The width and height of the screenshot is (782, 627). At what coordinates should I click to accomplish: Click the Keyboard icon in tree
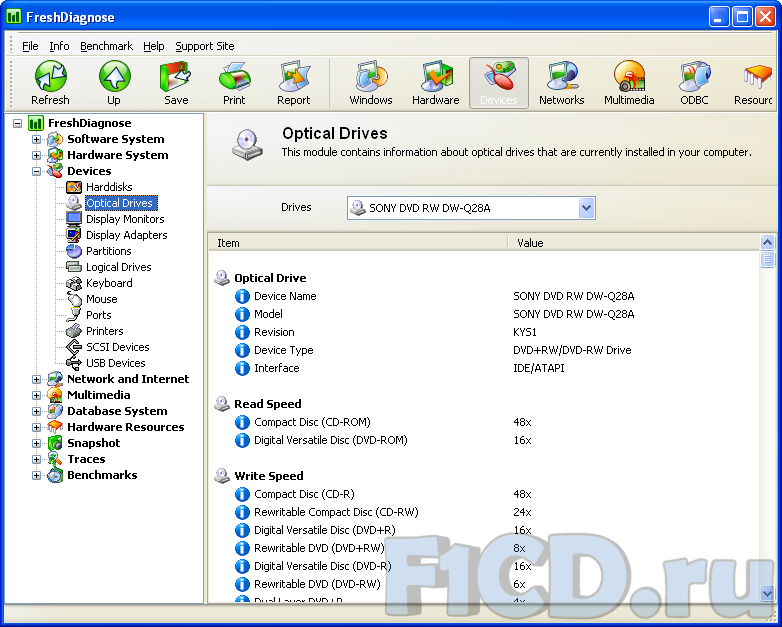(x=74, y=283)
